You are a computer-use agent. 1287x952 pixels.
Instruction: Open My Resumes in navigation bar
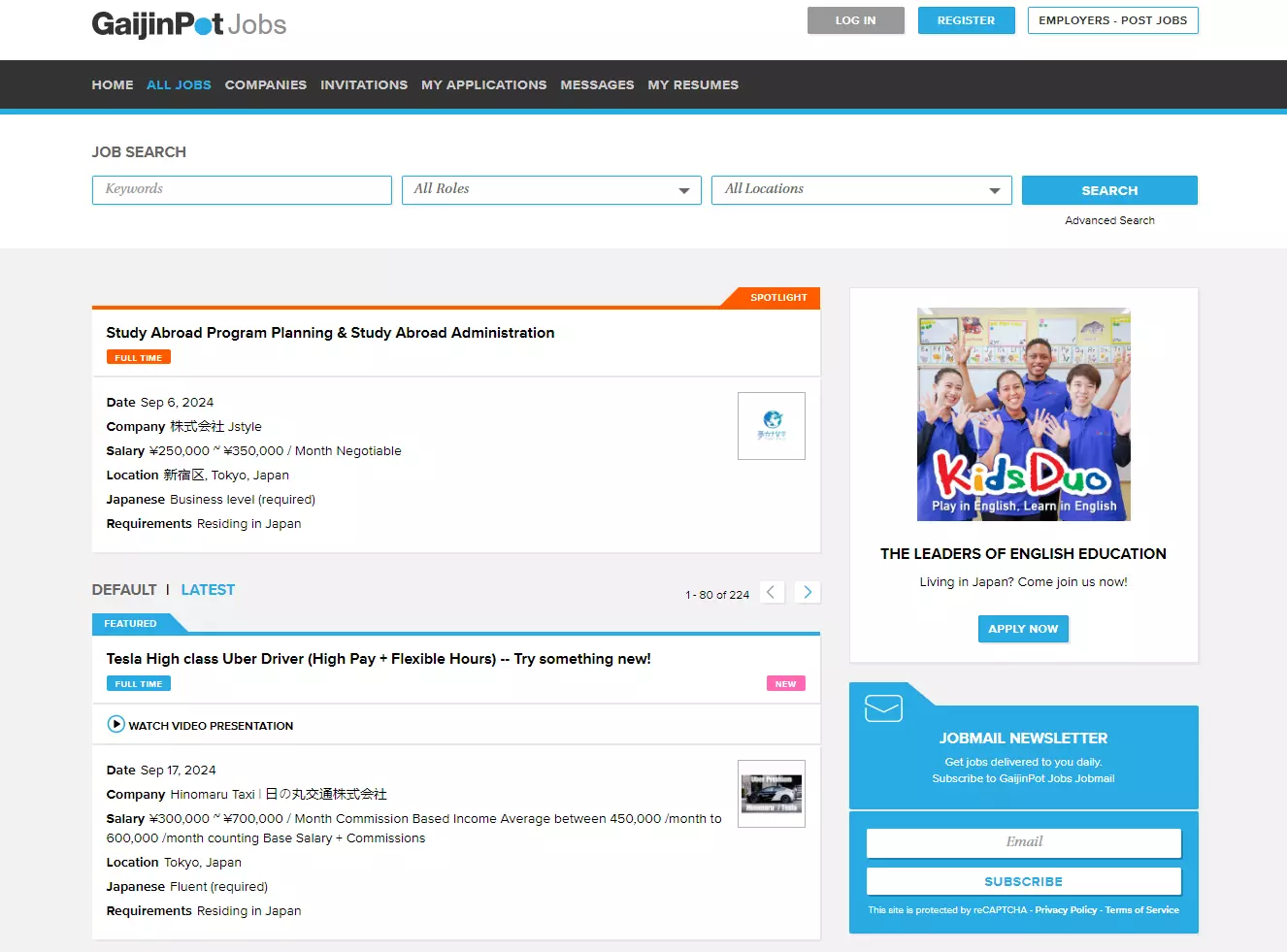[x=693, y=85]
